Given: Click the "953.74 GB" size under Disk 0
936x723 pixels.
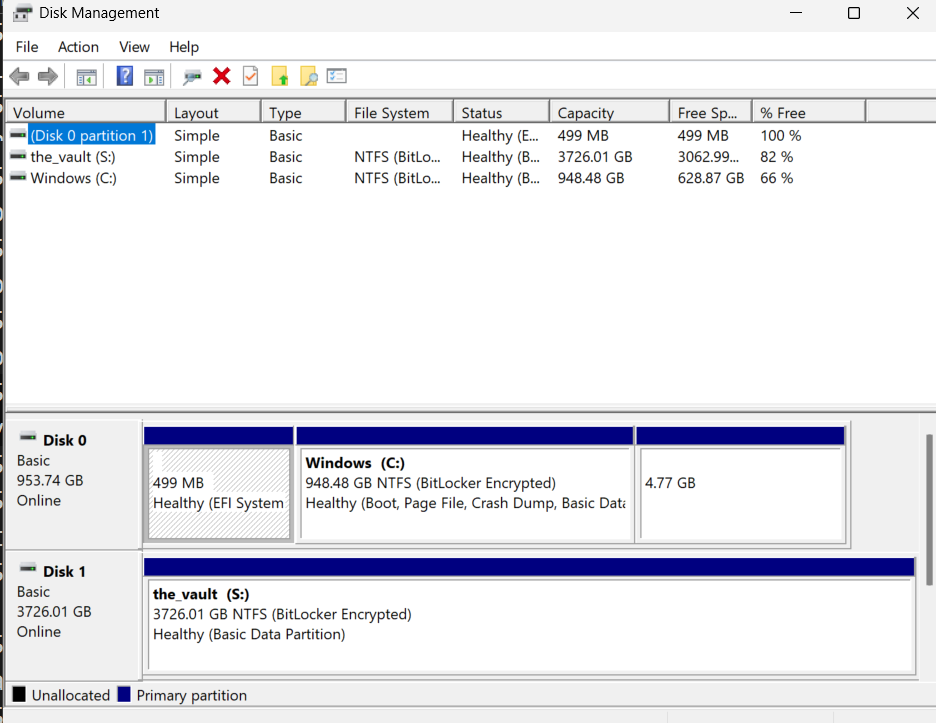Looking at the screenshot, I should [x=50, y=480].
